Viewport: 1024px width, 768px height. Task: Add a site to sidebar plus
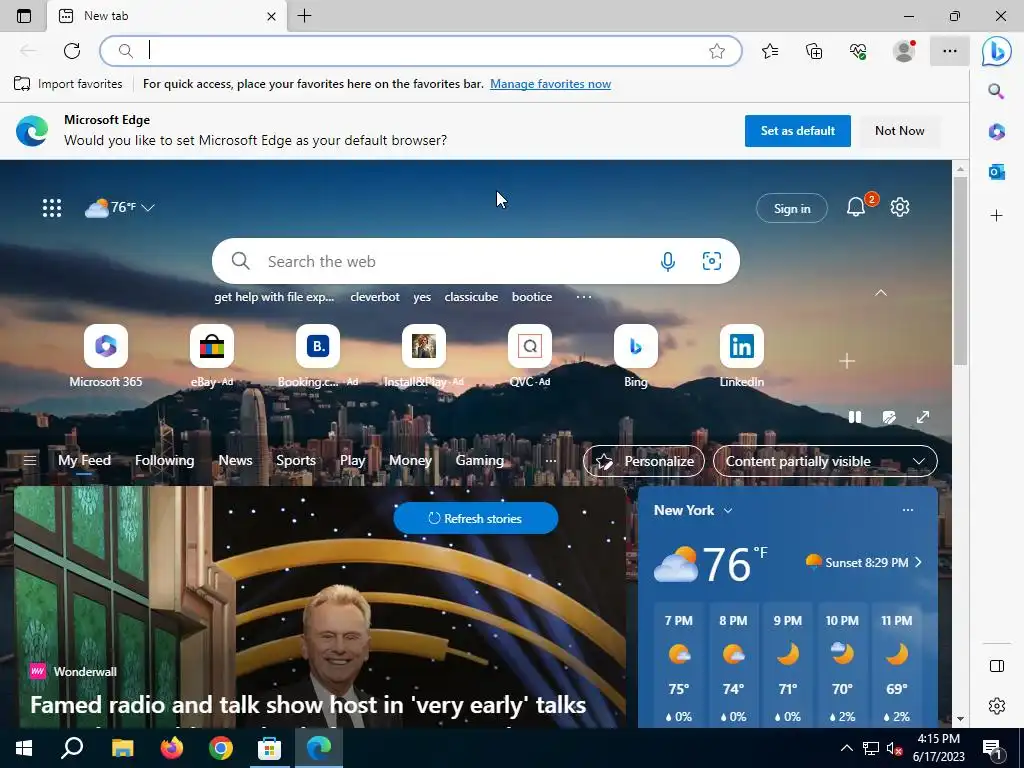tap(997, 216)
